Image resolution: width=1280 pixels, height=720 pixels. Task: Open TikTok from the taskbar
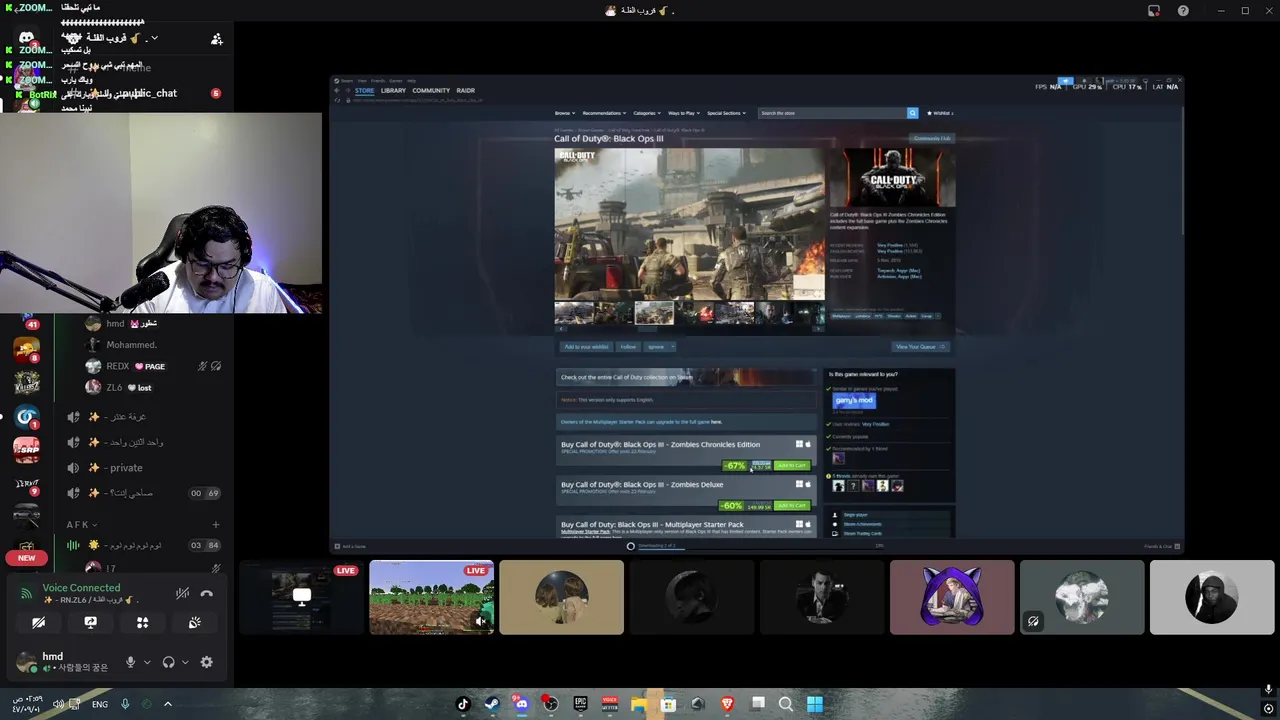coord(462,704)
